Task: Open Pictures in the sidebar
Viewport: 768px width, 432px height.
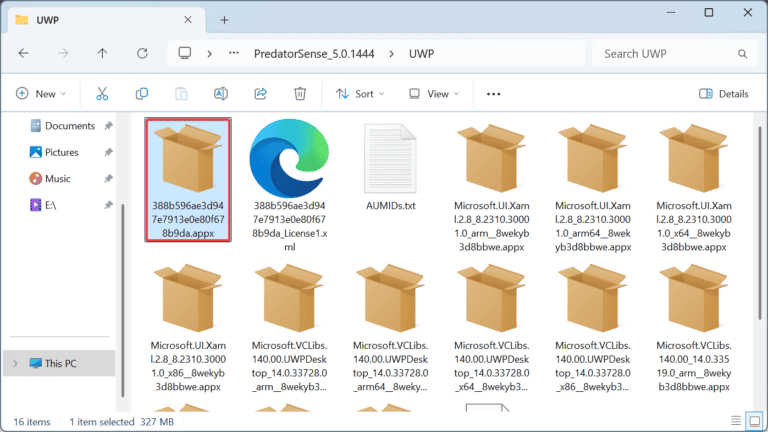Action: click(x=62, y=152)
